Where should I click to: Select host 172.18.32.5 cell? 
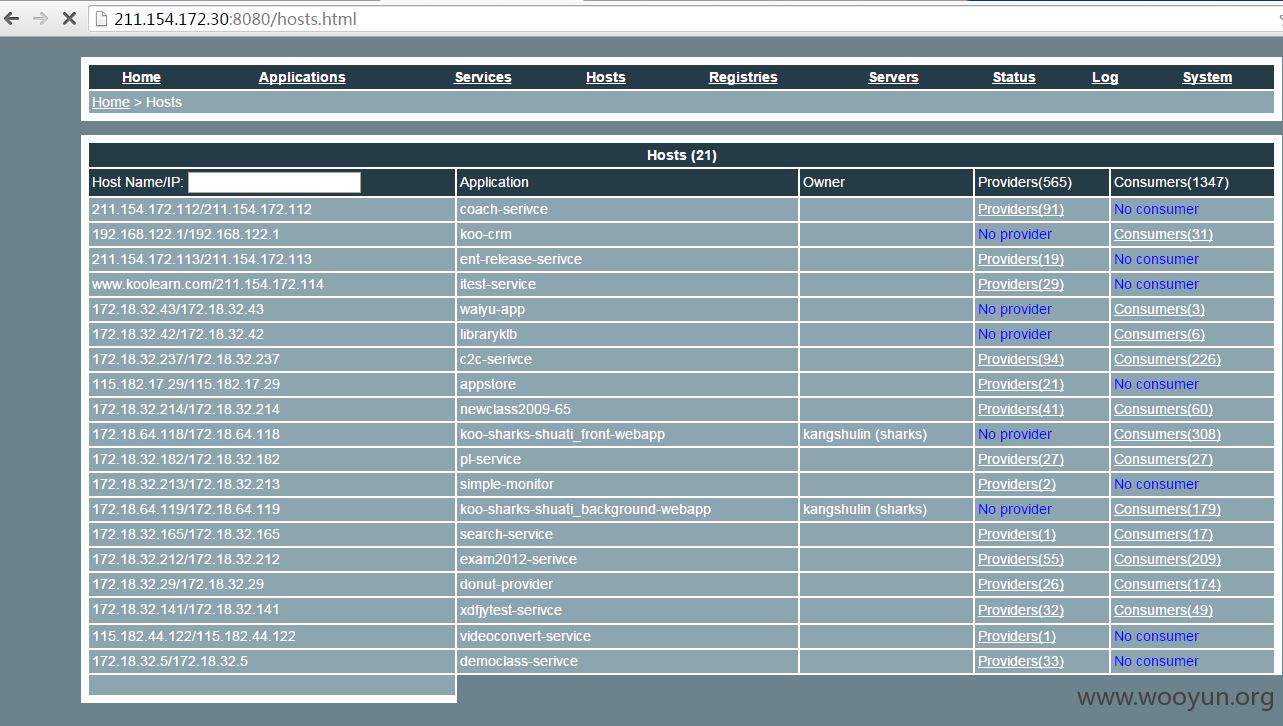tap(272, 661)
